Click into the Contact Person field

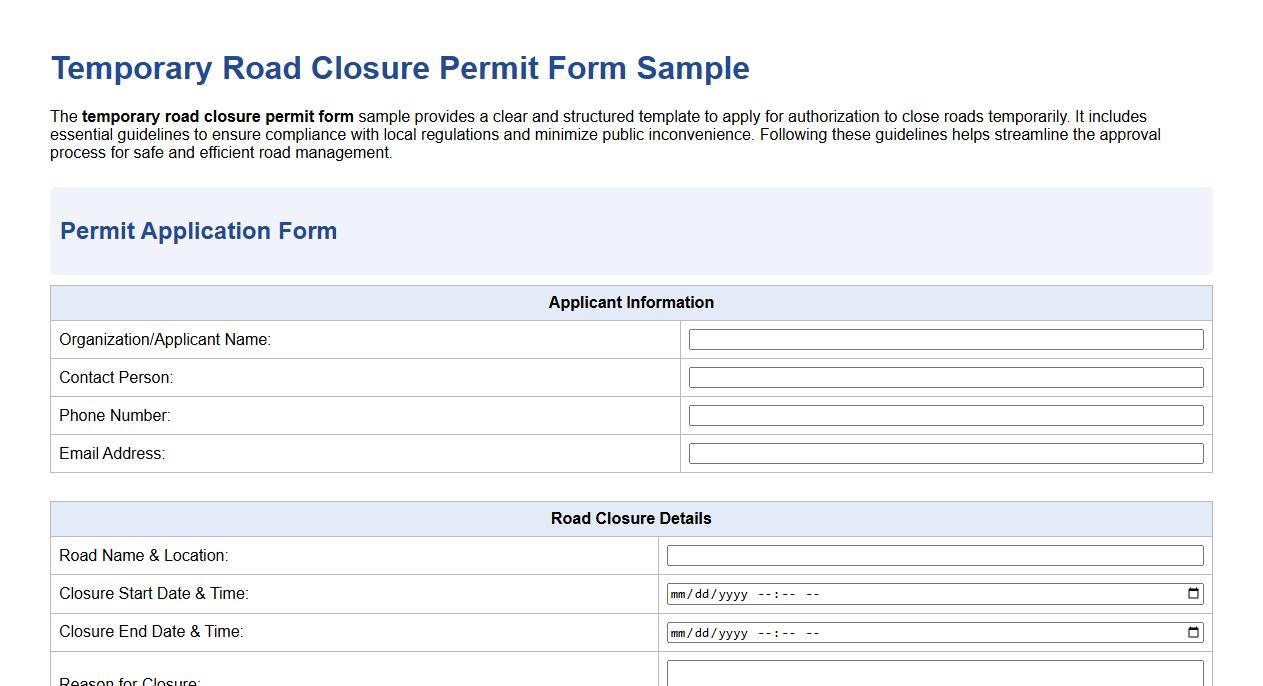coord(944,377)
